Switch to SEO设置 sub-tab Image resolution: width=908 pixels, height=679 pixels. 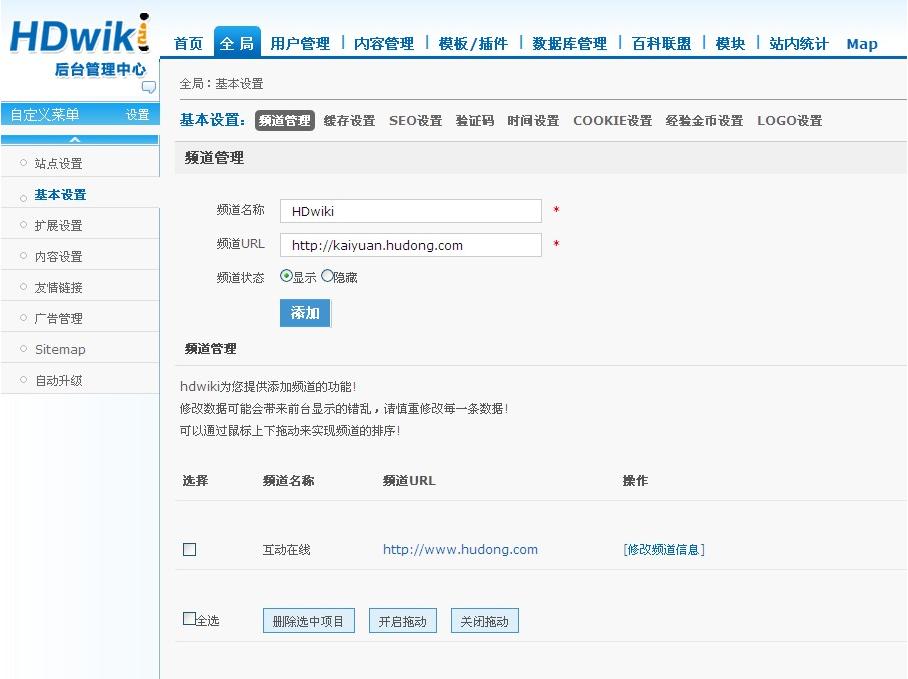(x=415, y=120)
